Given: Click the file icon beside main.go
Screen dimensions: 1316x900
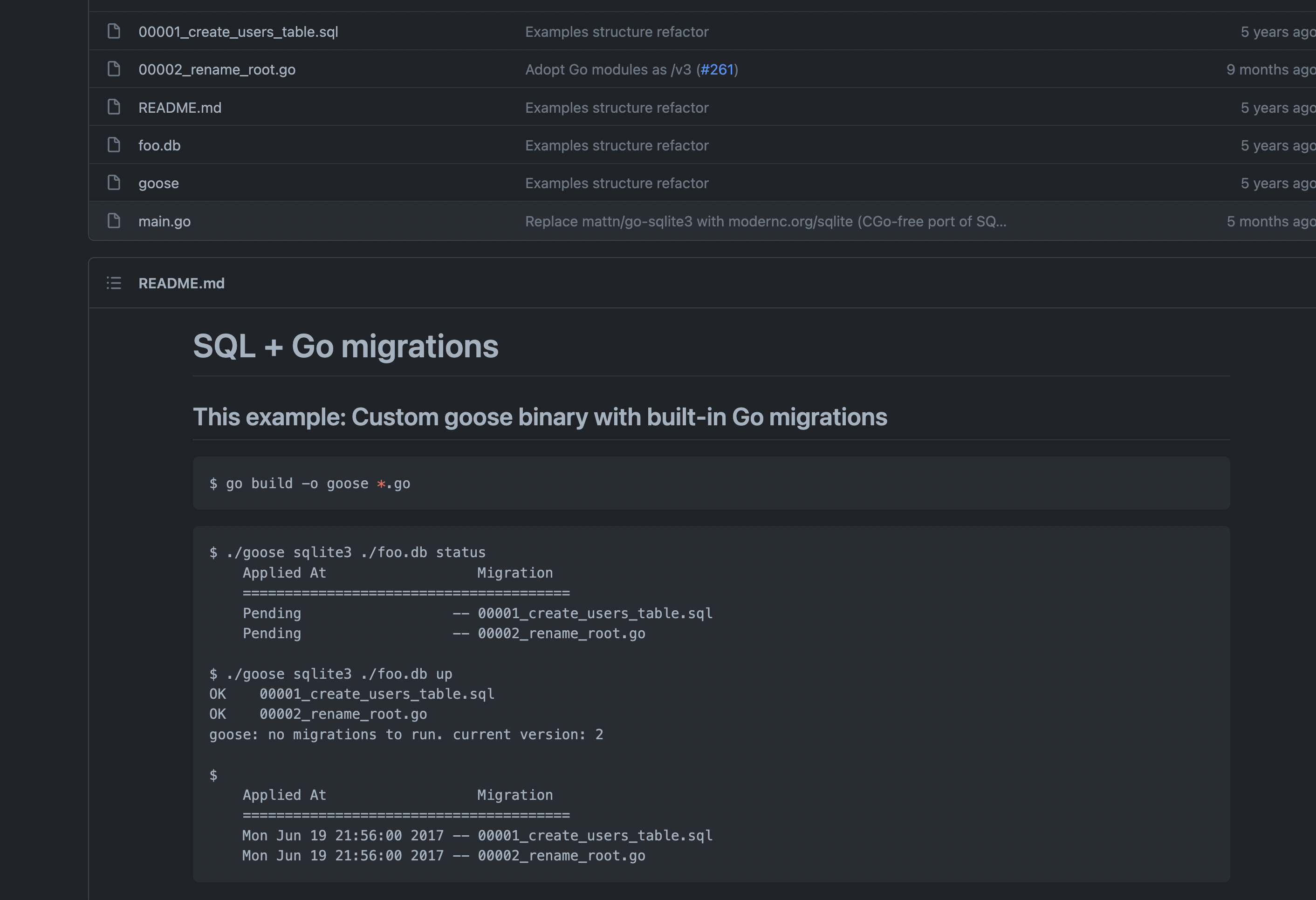Looking at the screenshot, I should pos(113,221).
